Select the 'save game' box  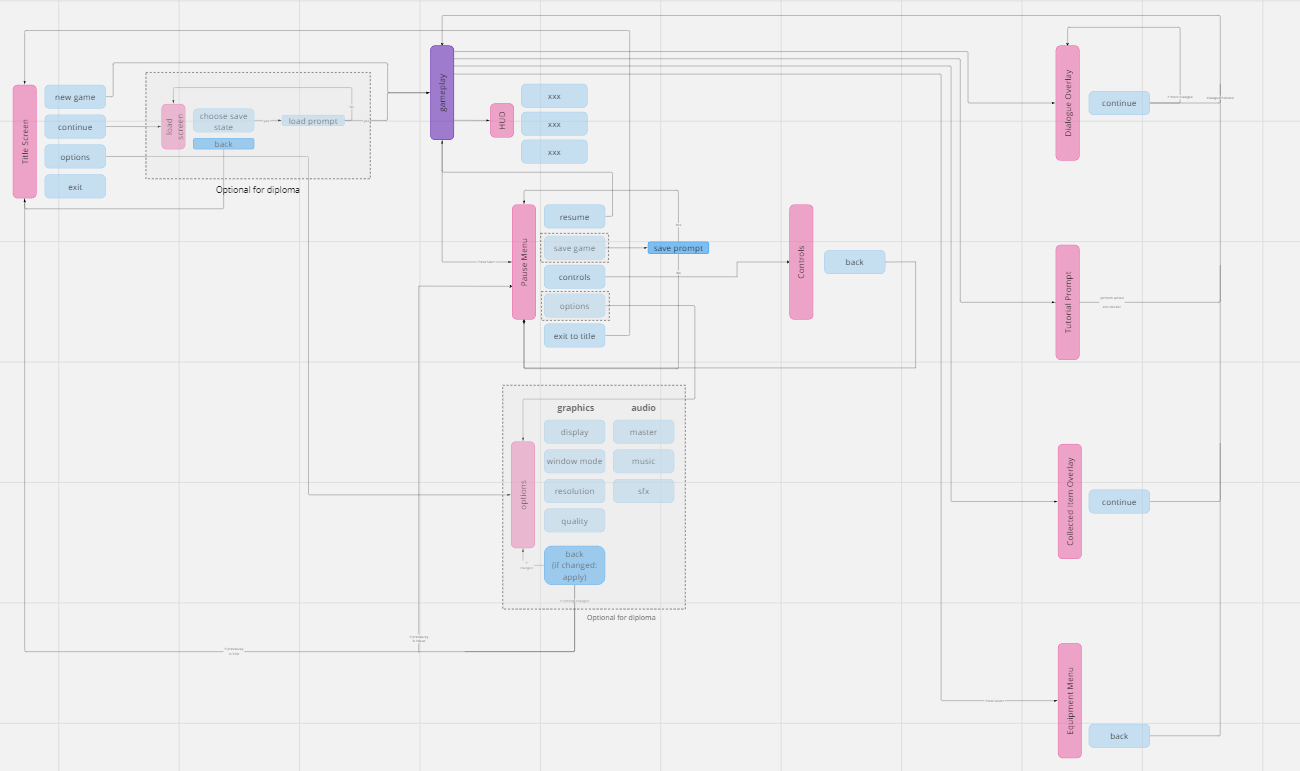pos(575,248)
